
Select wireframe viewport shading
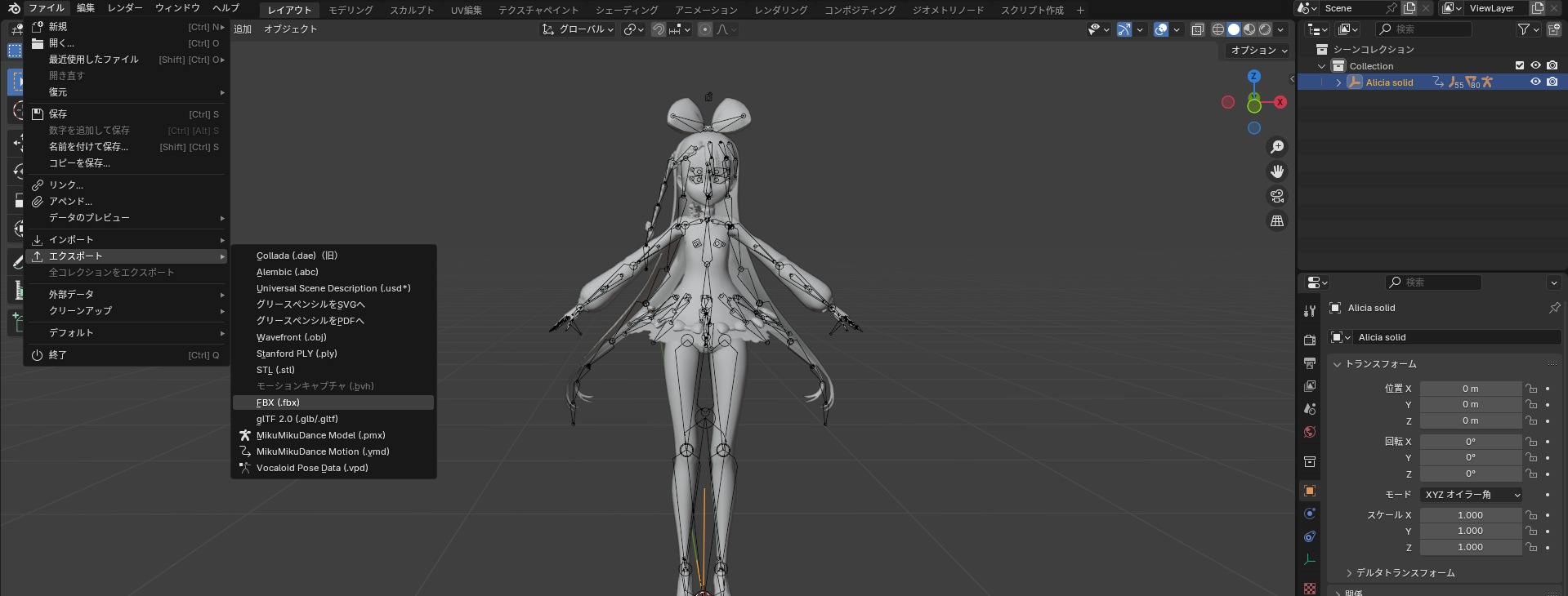(1217, 29)
